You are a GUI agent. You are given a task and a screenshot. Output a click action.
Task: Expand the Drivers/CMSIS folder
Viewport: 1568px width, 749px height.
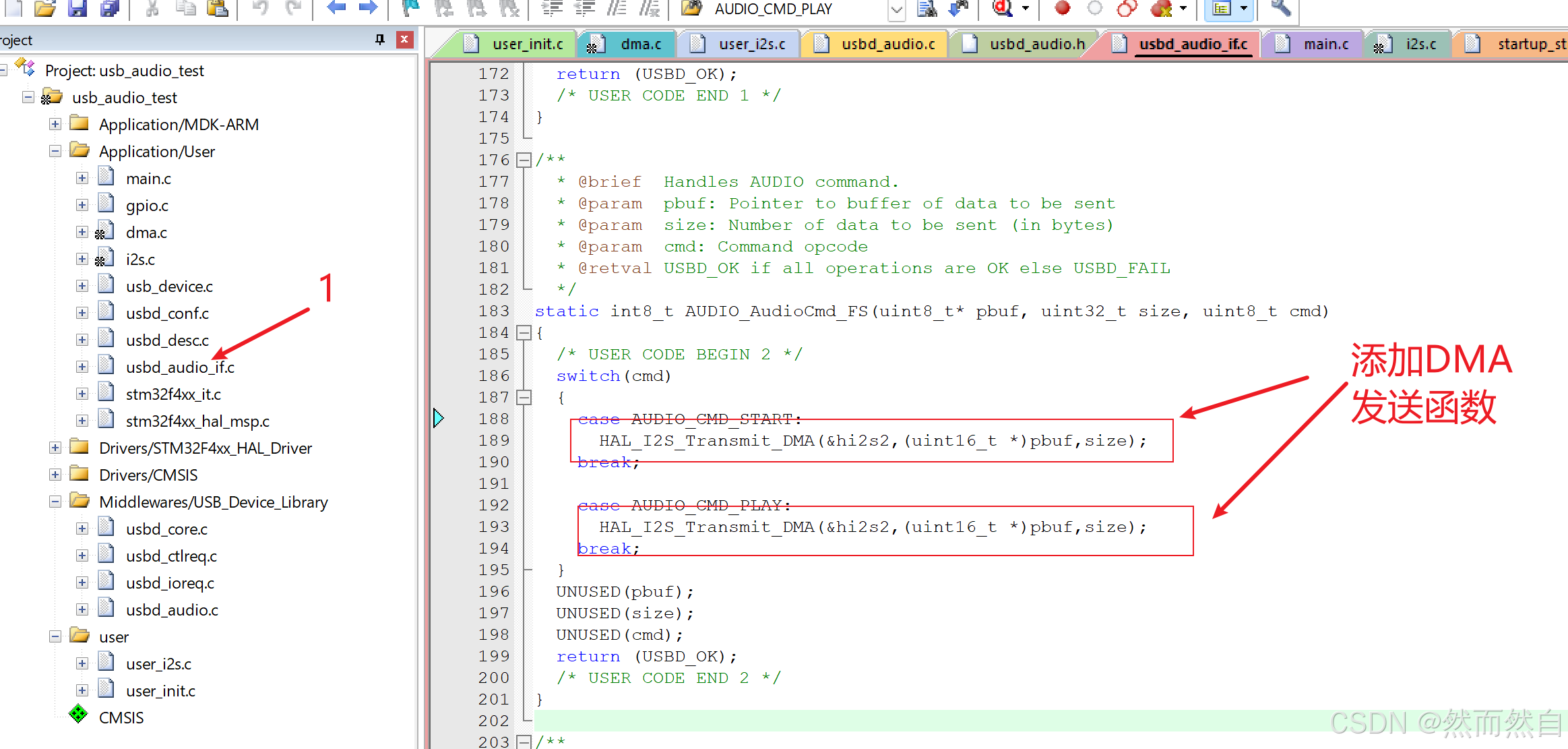(x=55, y=475)
